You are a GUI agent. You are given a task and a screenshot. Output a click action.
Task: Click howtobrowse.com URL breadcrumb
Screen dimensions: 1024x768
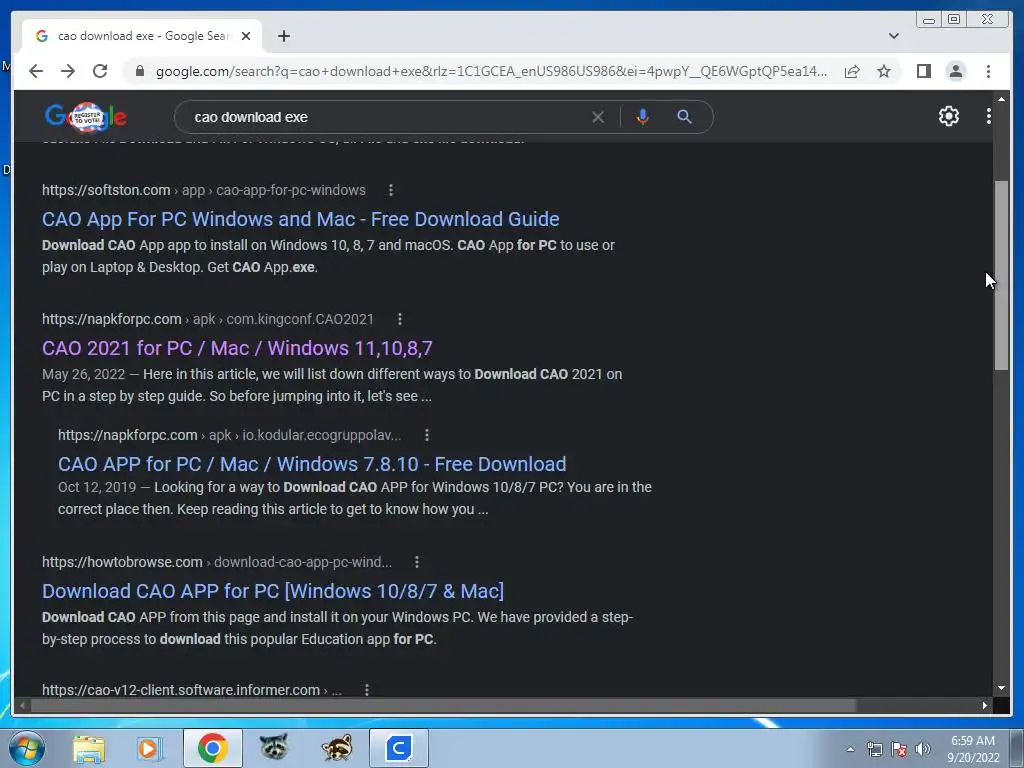point(217,562)
